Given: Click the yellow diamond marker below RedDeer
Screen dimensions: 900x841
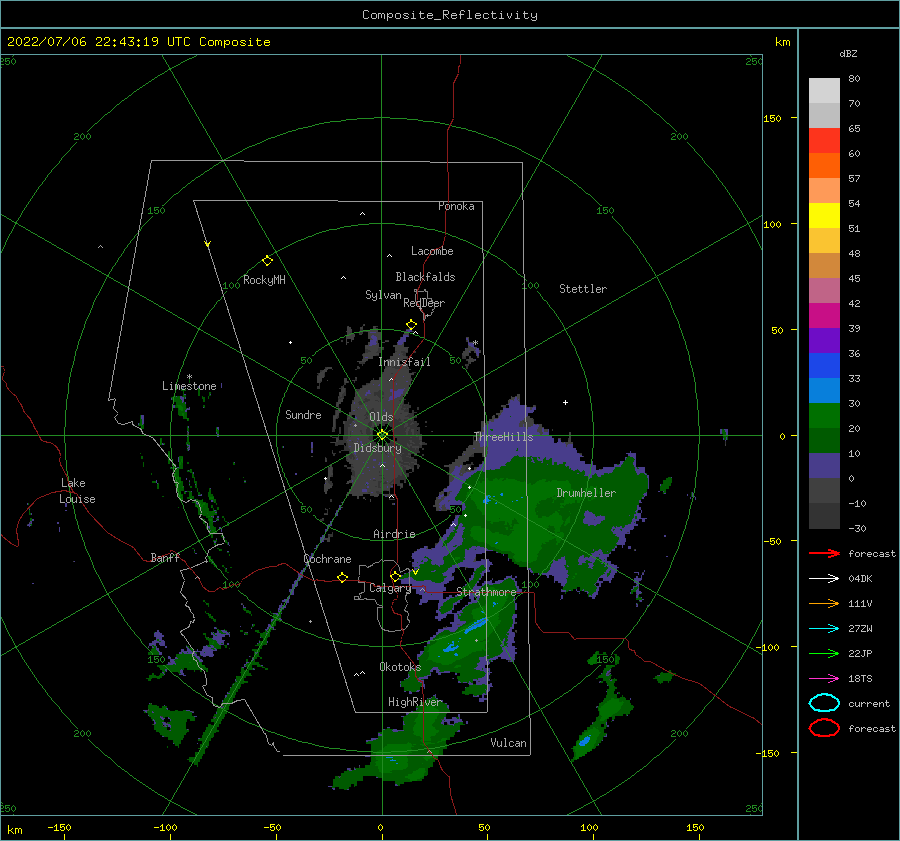Looking at the screenshot, I should click(x=412, y=325).
